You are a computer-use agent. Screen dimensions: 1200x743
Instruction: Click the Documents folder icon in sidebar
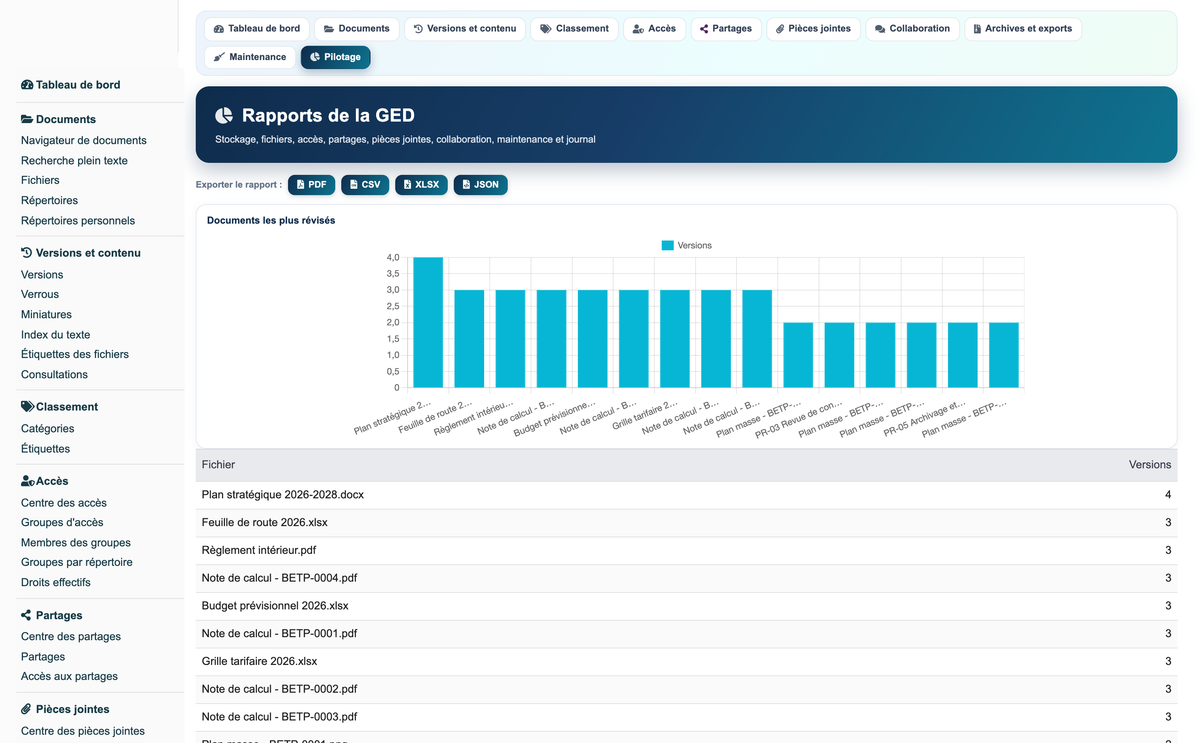tap(27, 119)
